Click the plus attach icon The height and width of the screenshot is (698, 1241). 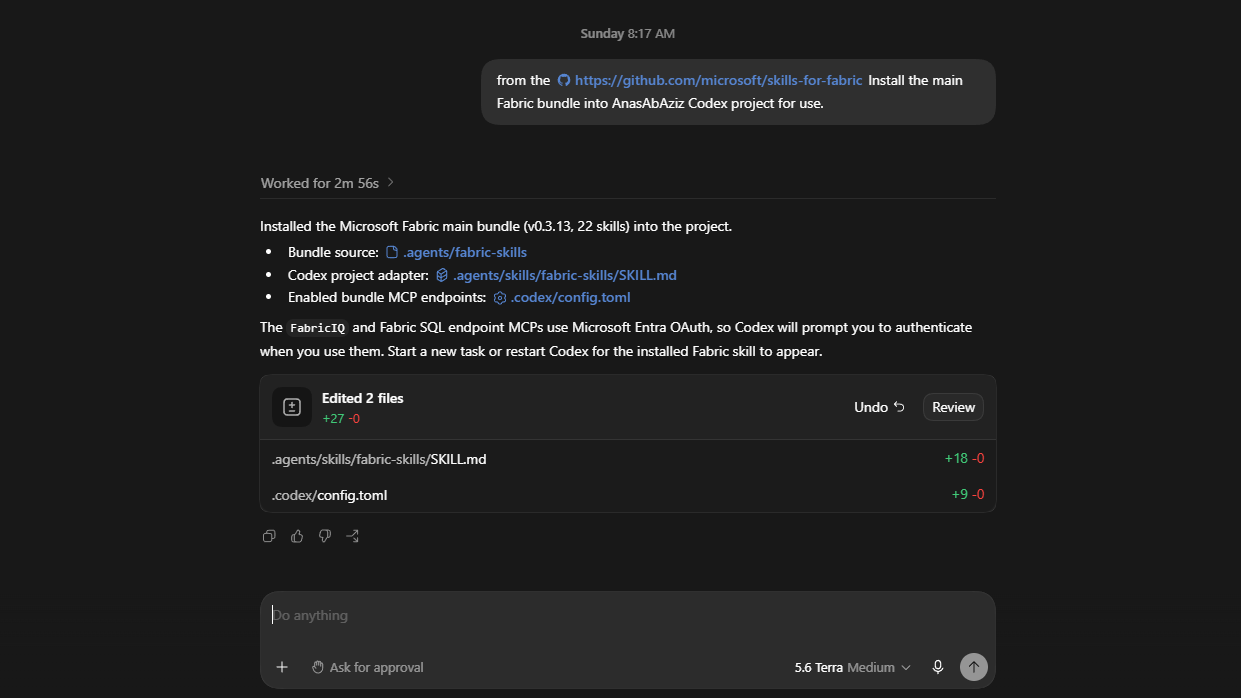[282, 667]
